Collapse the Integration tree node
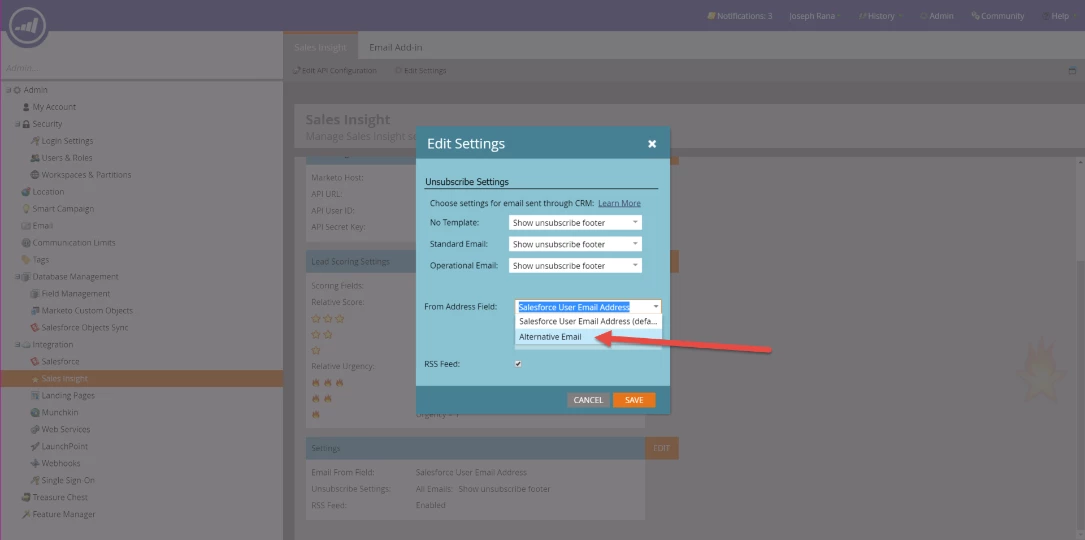Image resolution: width=1085 pixels, height=540 pixels. (x=17, y=344)
